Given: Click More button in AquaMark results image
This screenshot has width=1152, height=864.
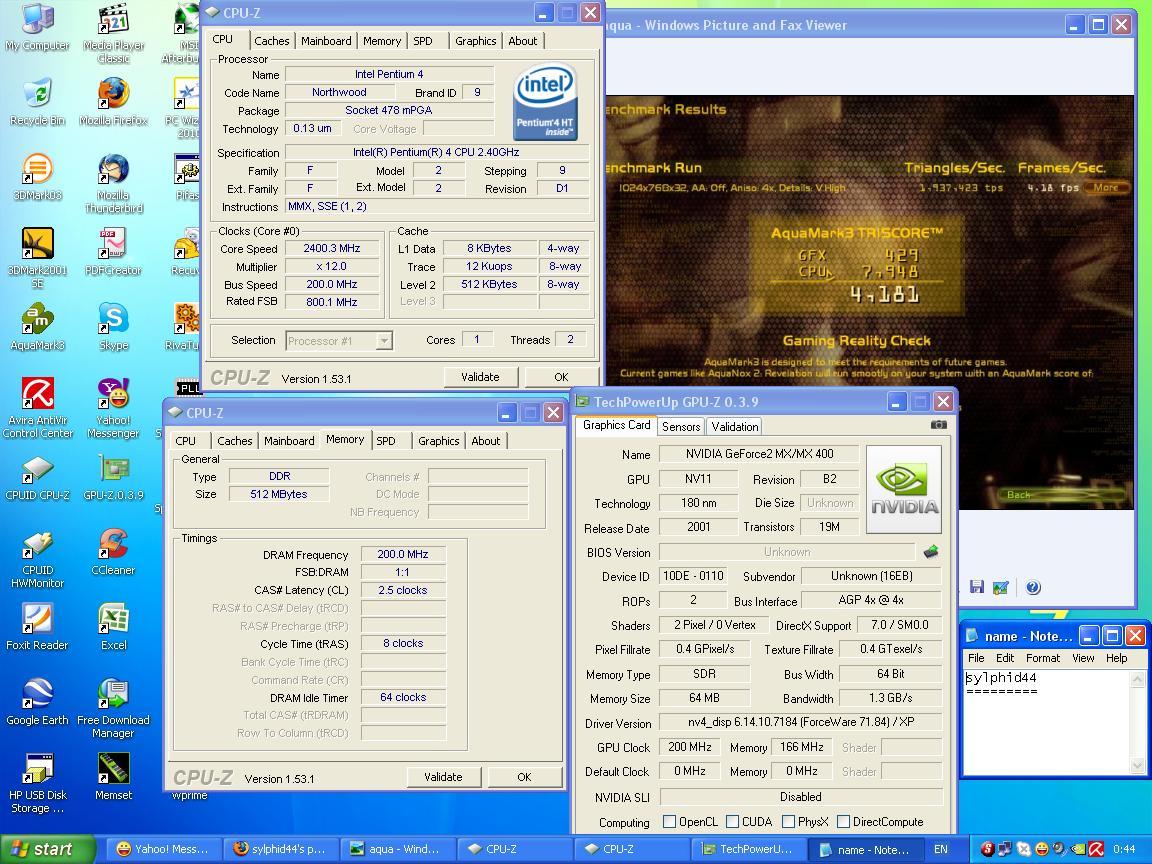Looking at the screenshot, I should (x=1106, y=187).
